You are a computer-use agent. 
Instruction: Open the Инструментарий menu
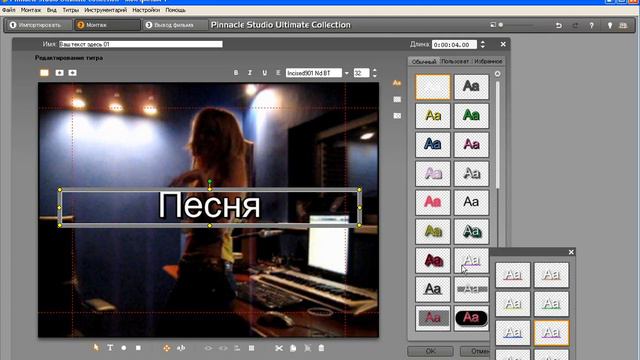tap(105, 10)
